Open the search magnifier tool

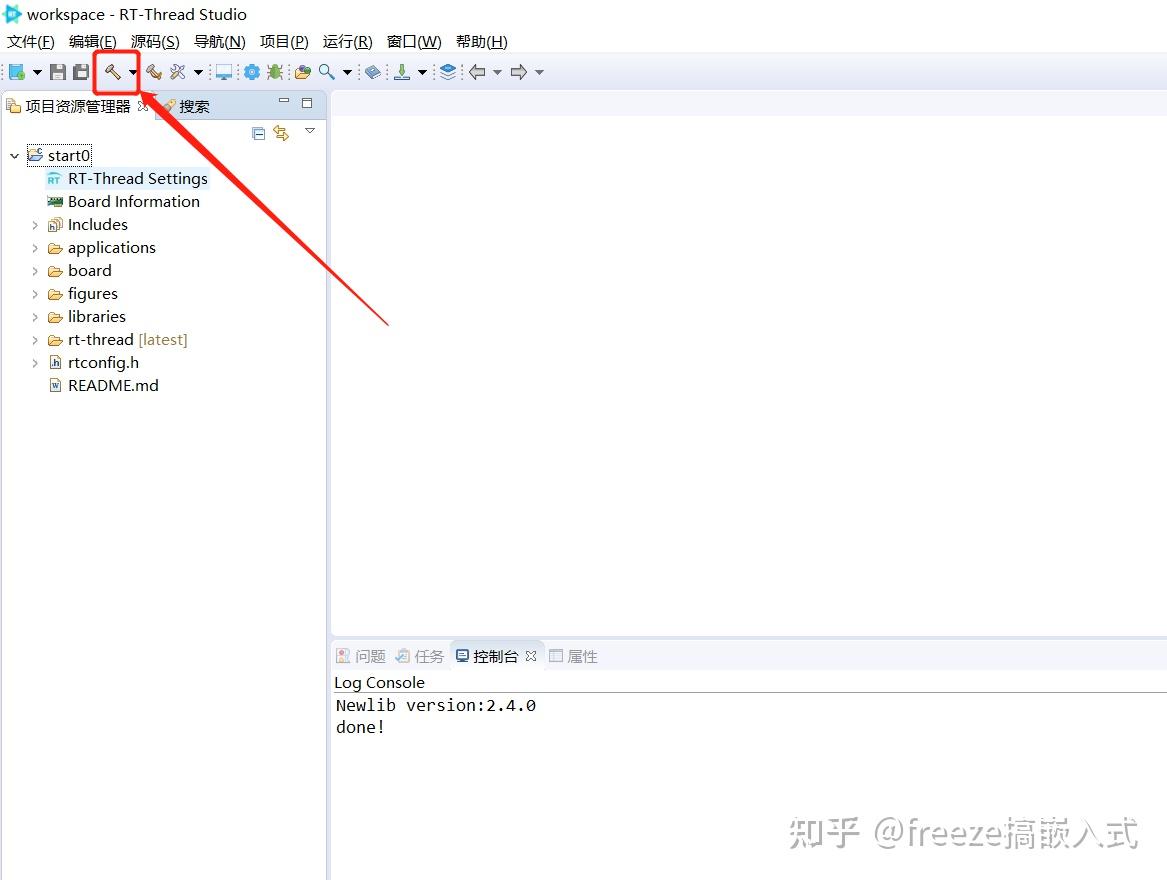(x=327, y=71)
